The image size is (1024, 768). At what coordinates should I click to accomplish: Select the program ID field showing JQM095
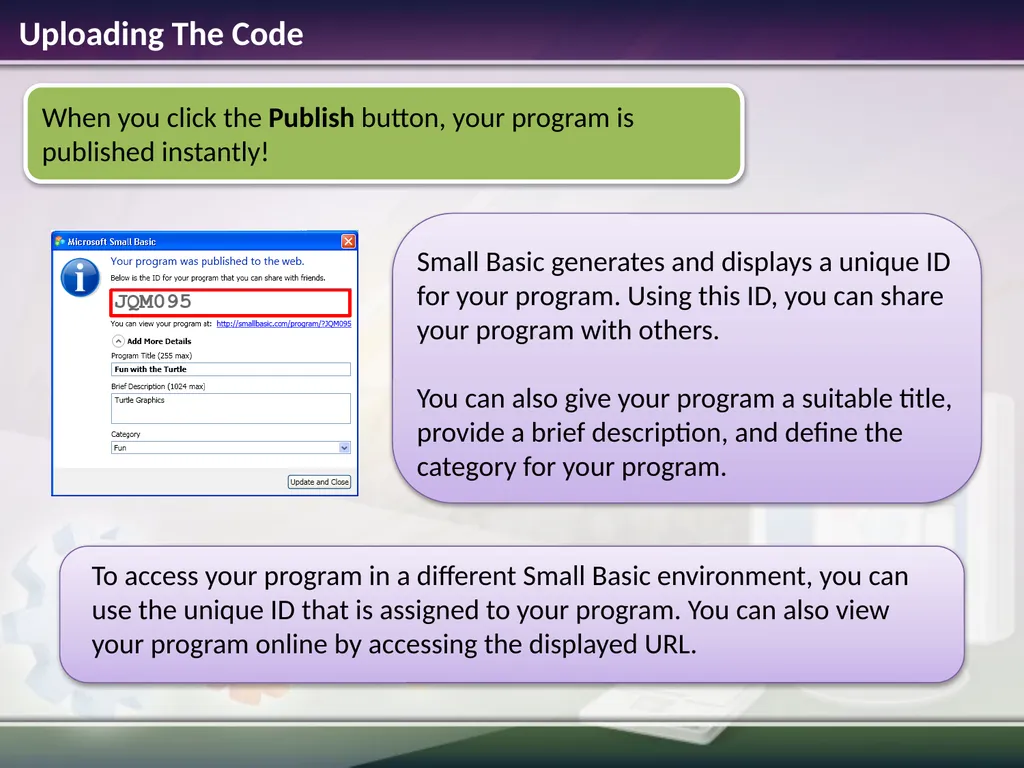point(231,302)
